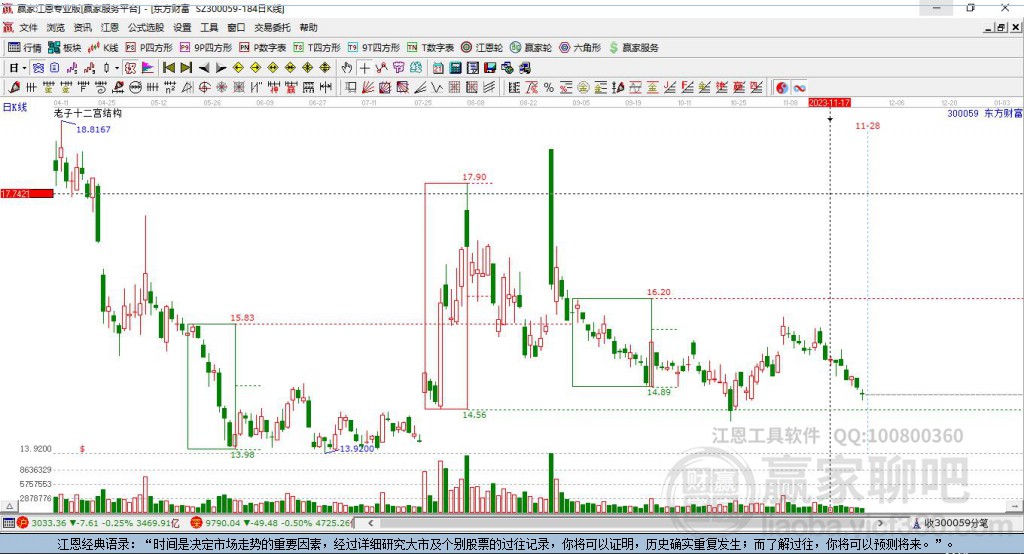Open the 江恩 menu
The image size is (1024, 554).
(x=110, y=27)
